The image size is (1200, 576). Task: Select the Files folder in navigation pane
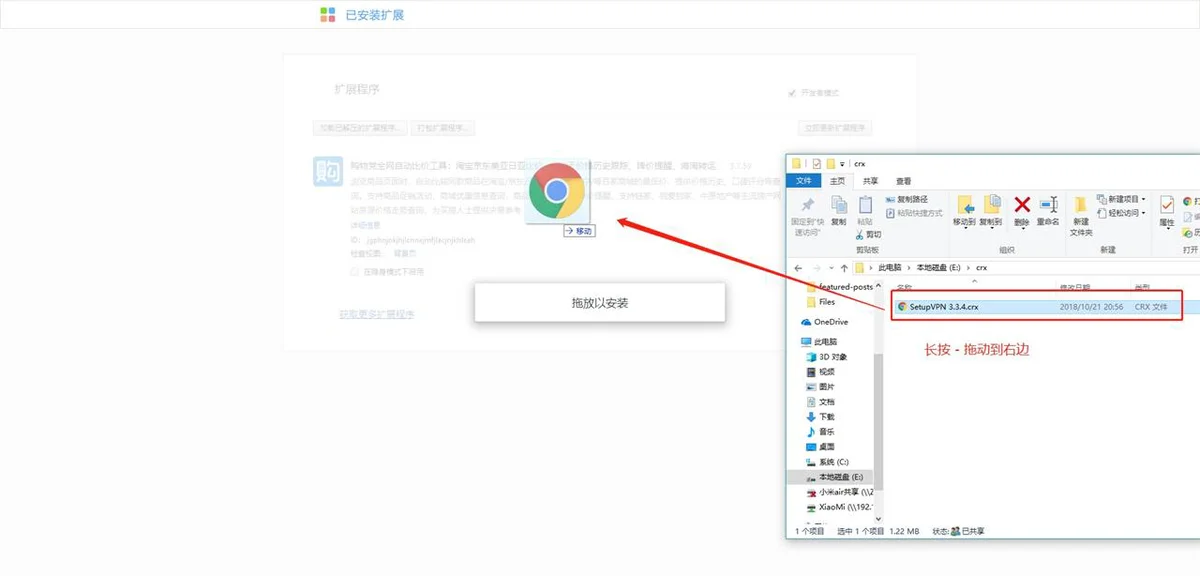tap(820, 301)
